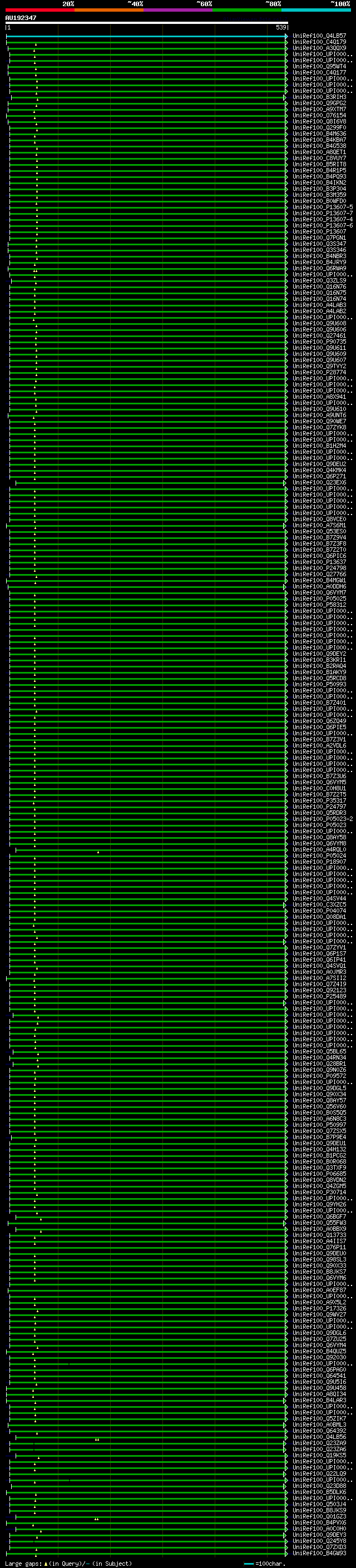This screenshot has height=1568, width=356.
Task: Click hit label UniRef100_B3RIH3
Action: point(319,97)
